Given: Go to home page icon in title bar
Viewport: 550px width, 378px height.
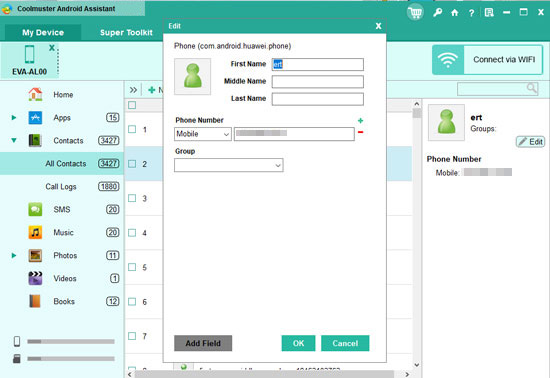Looking at the screenshot, I should click(455, 13).
